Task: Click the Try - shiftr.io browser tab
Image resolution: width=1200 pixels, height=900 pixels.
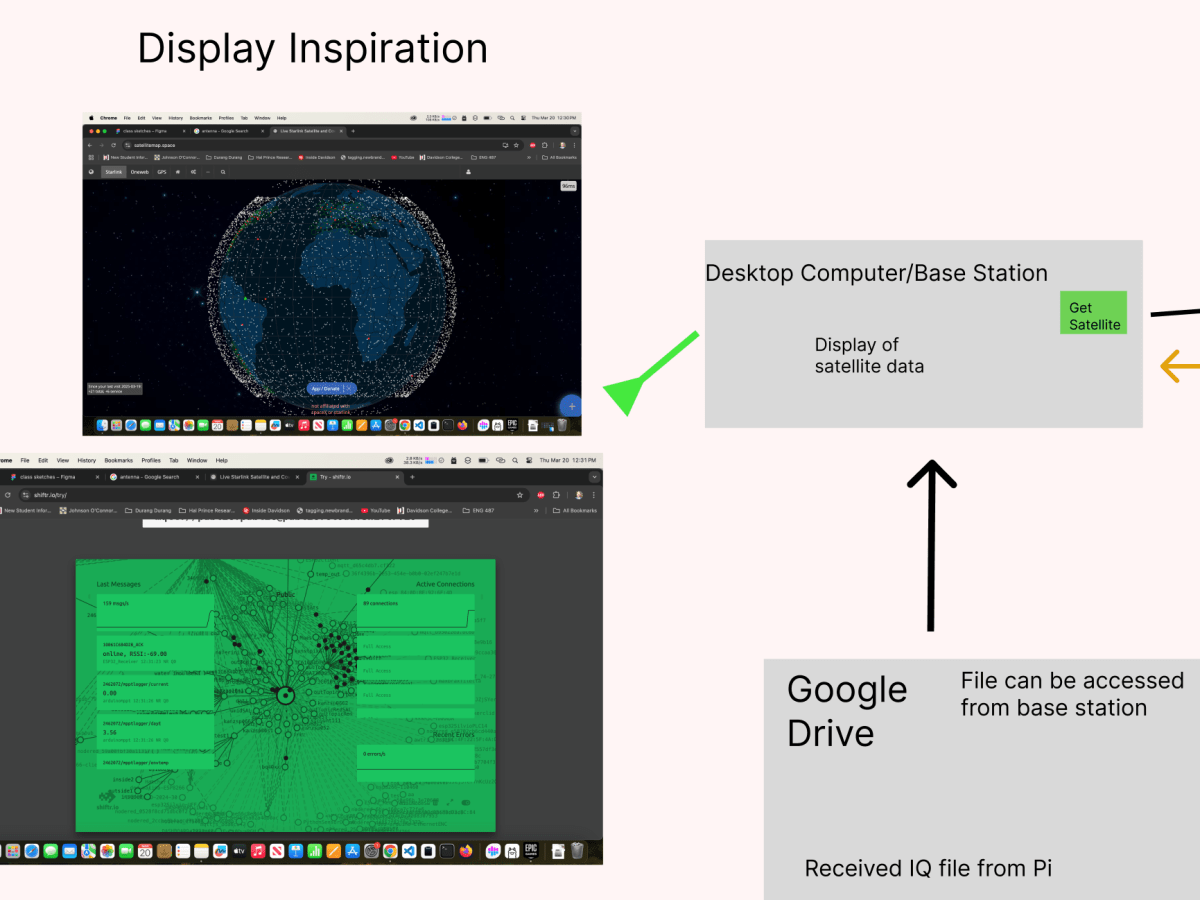Action: click(x=350, y=477)
